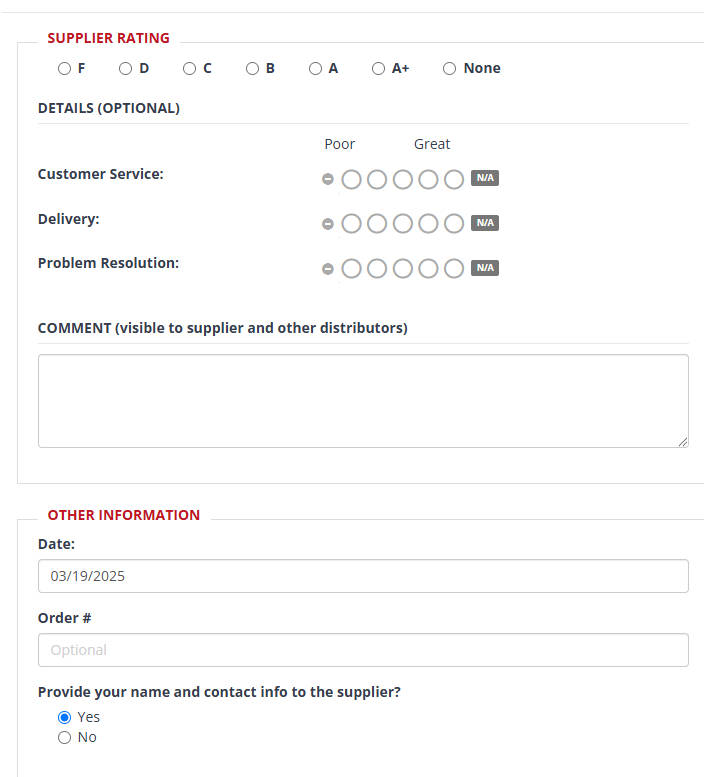Click the Comment text area
This screenshot has height=777, width=704.
pos(363,401)
